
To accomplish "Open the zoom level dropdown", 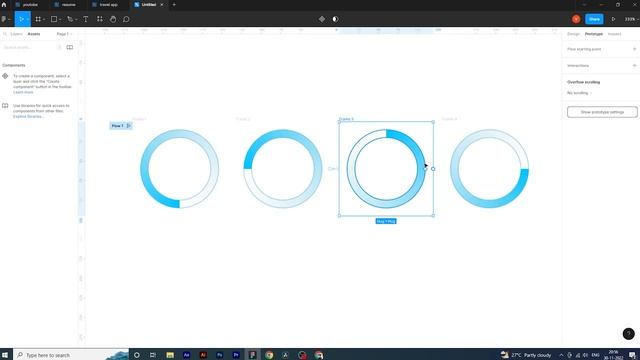I will point(631,19).
